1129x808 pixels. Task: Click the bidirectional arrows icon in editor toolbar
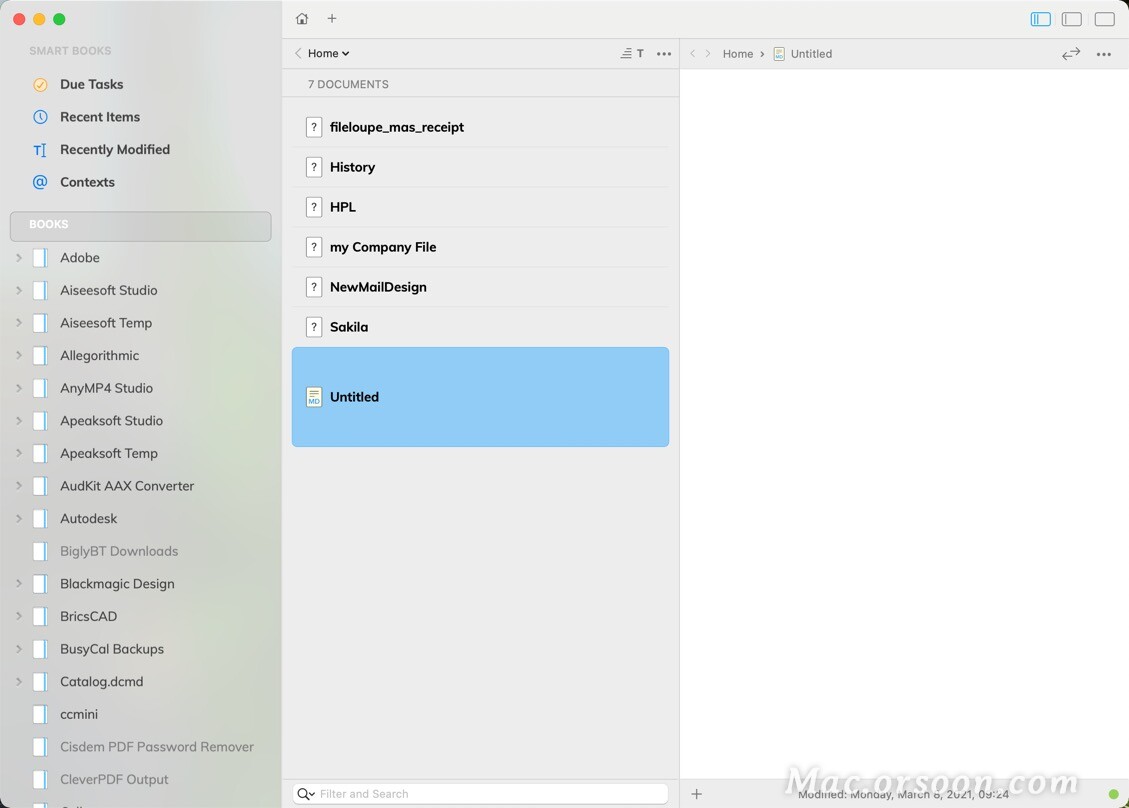pyautogui.click(x=1070, y=54)
